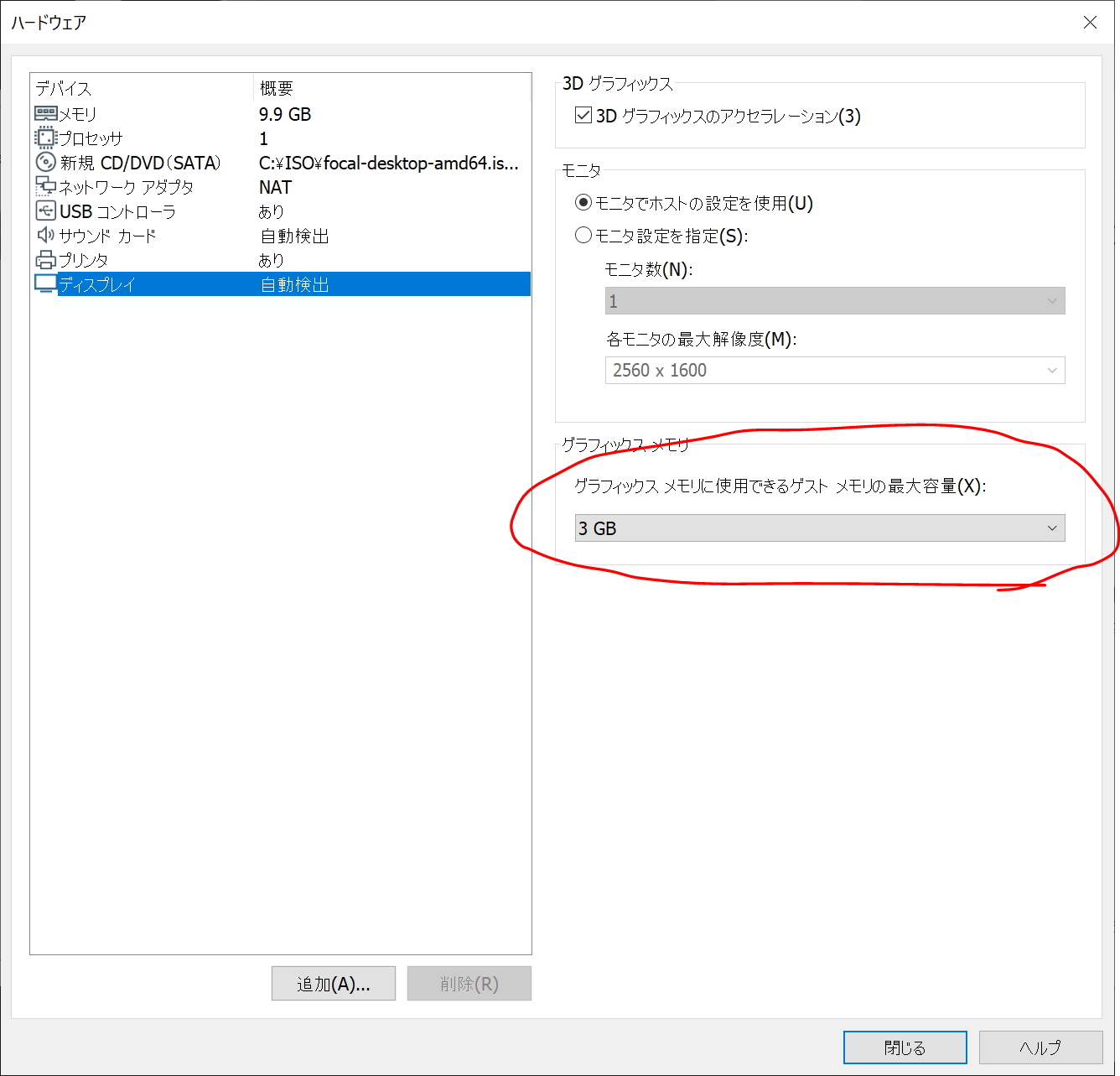Select the ディスプレイ row label

pyautogui.click(x=97, y=284)
